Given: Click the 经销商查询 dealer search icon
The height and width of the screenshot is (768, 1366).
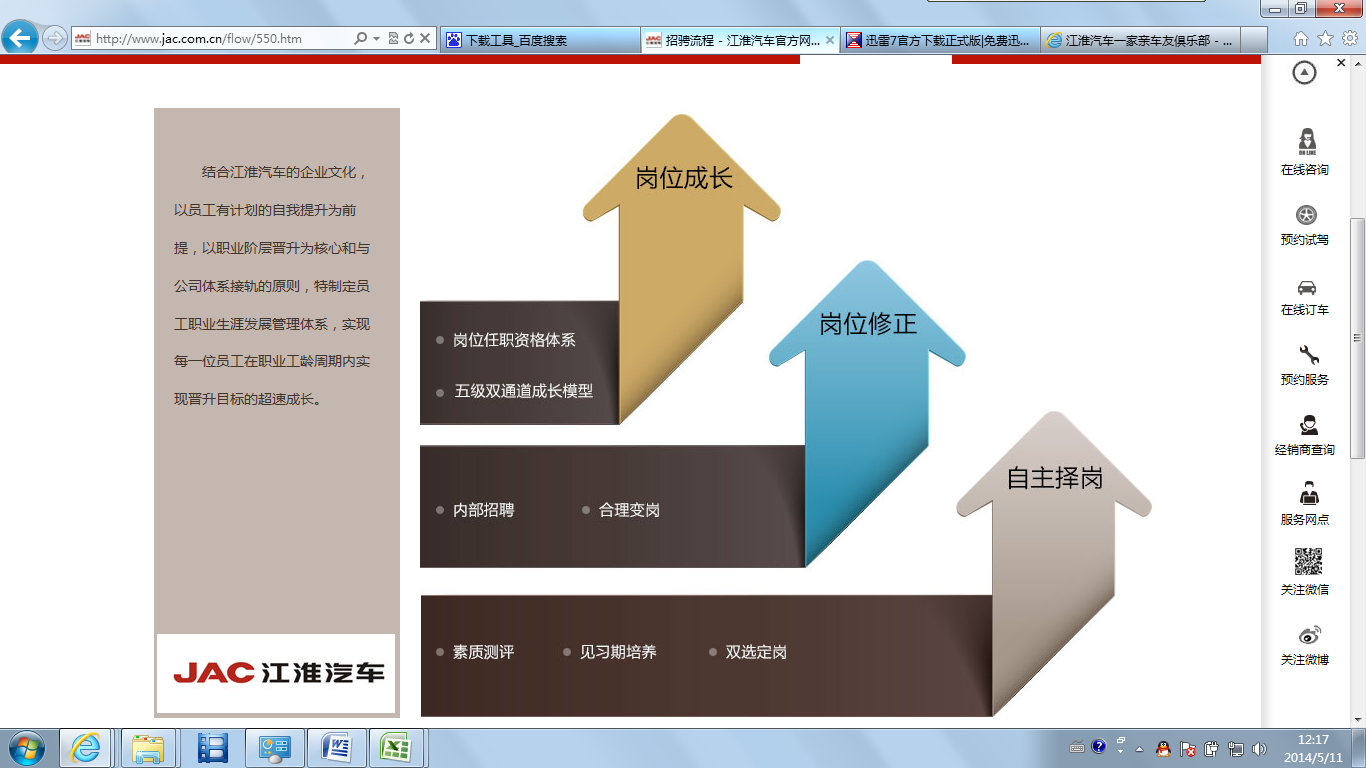Looking at the screenshot, I should pyautogui.click(x=1308, y=425).
